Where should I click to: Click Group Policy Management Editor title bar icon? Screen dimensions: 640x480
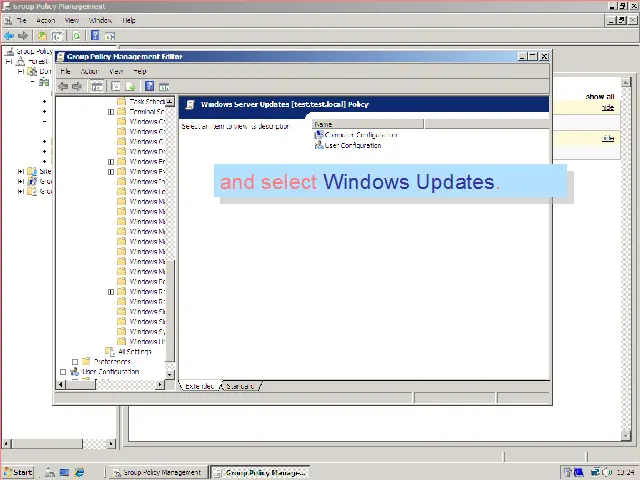coord(60,56)
